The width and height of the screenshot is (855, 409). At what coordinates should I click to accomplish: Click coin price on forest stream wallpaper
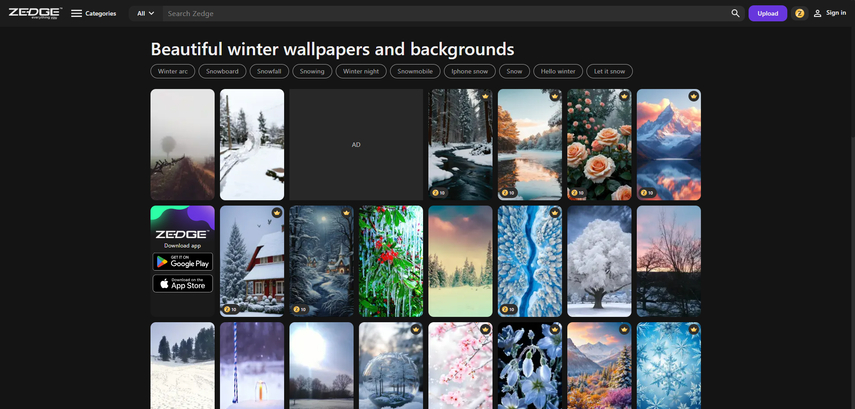[439, 193]
